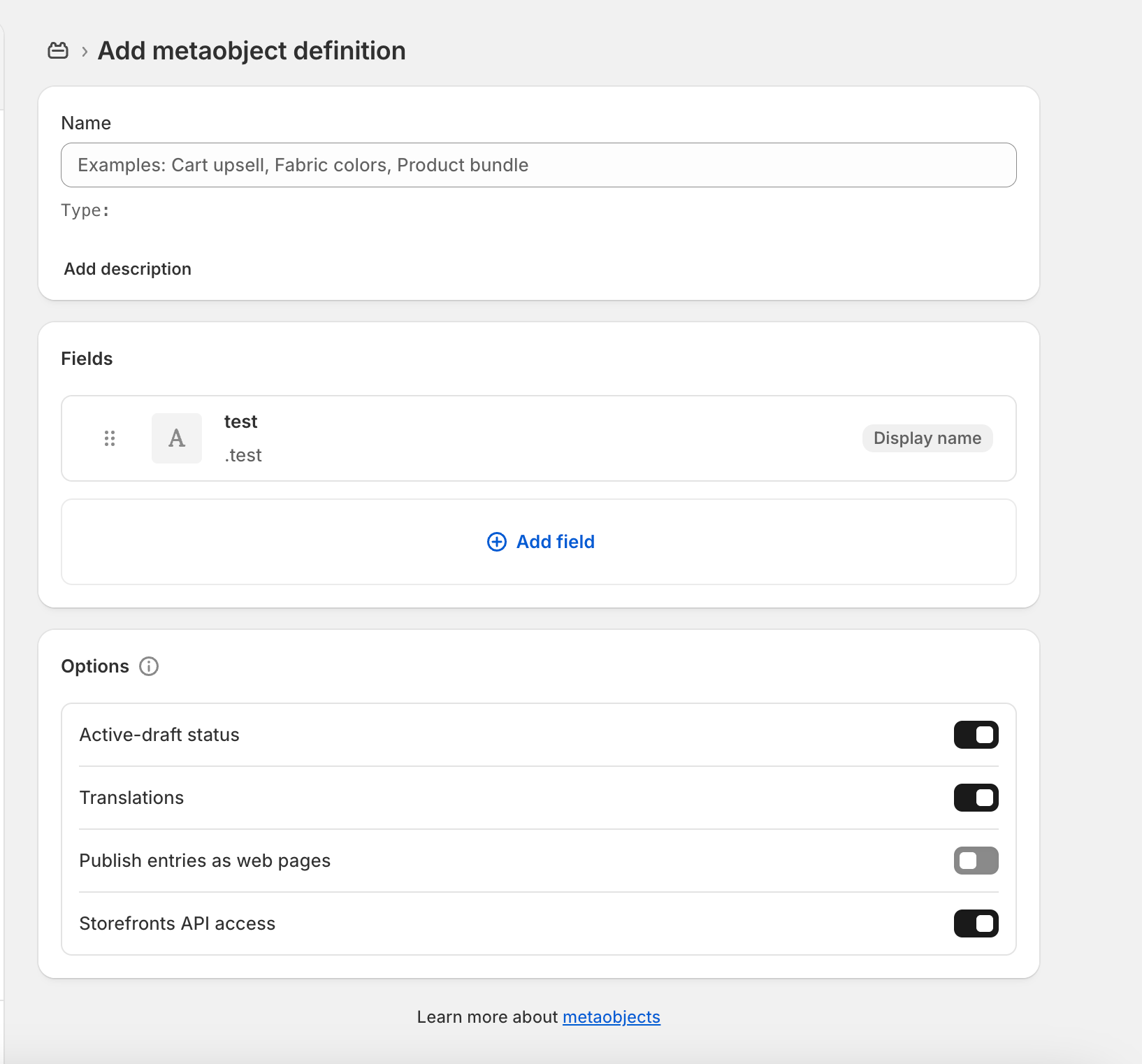This screenshot has width=1142, height=1064.
Task: Switch off Storefronts API access
Action: [976, 923]
